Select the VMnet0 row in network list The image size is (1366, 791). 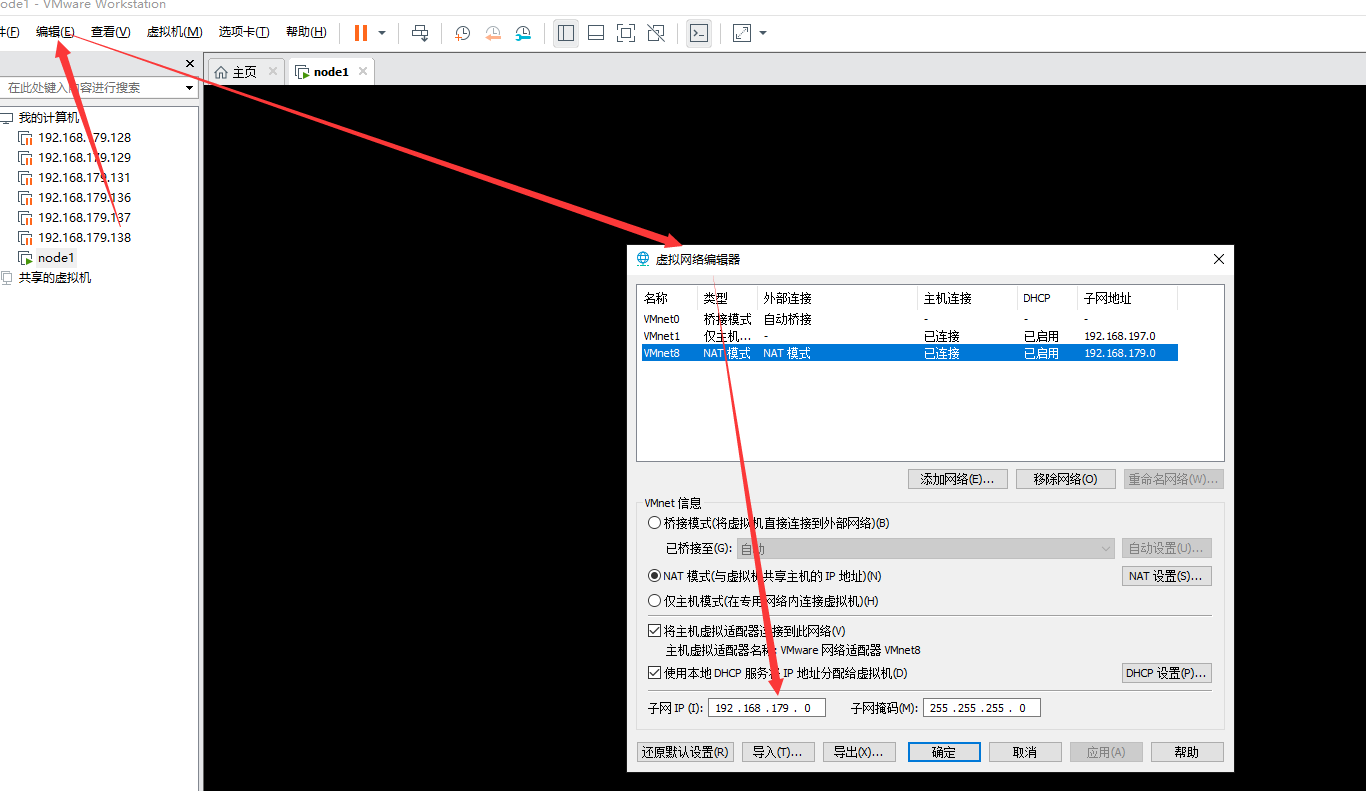pos(909,319)
